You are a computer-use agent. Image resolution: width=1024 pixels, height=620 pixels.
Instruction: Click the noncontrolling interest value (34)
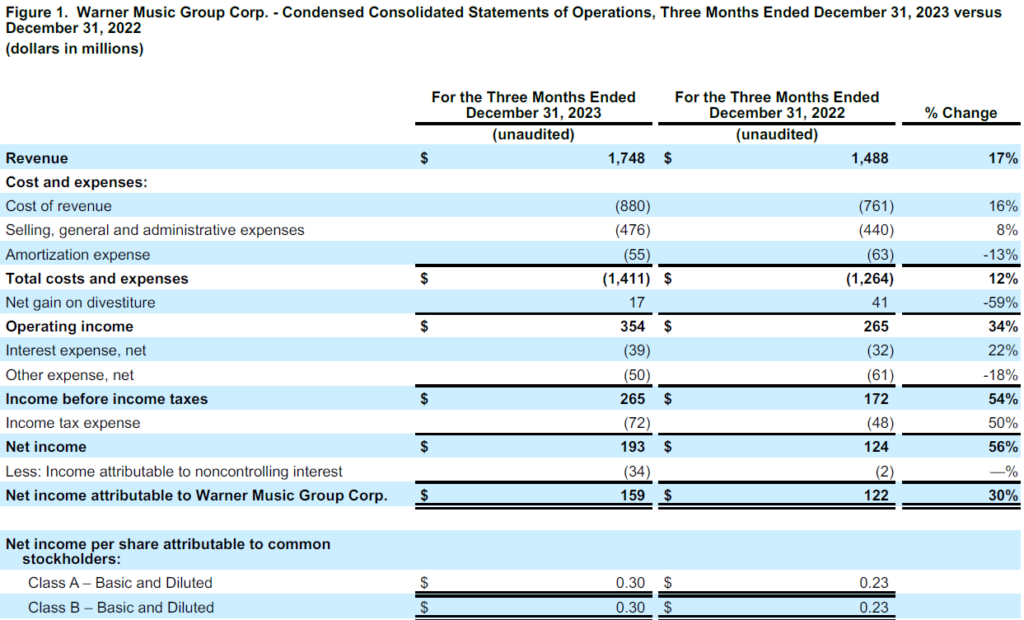[x=637, y=472]
